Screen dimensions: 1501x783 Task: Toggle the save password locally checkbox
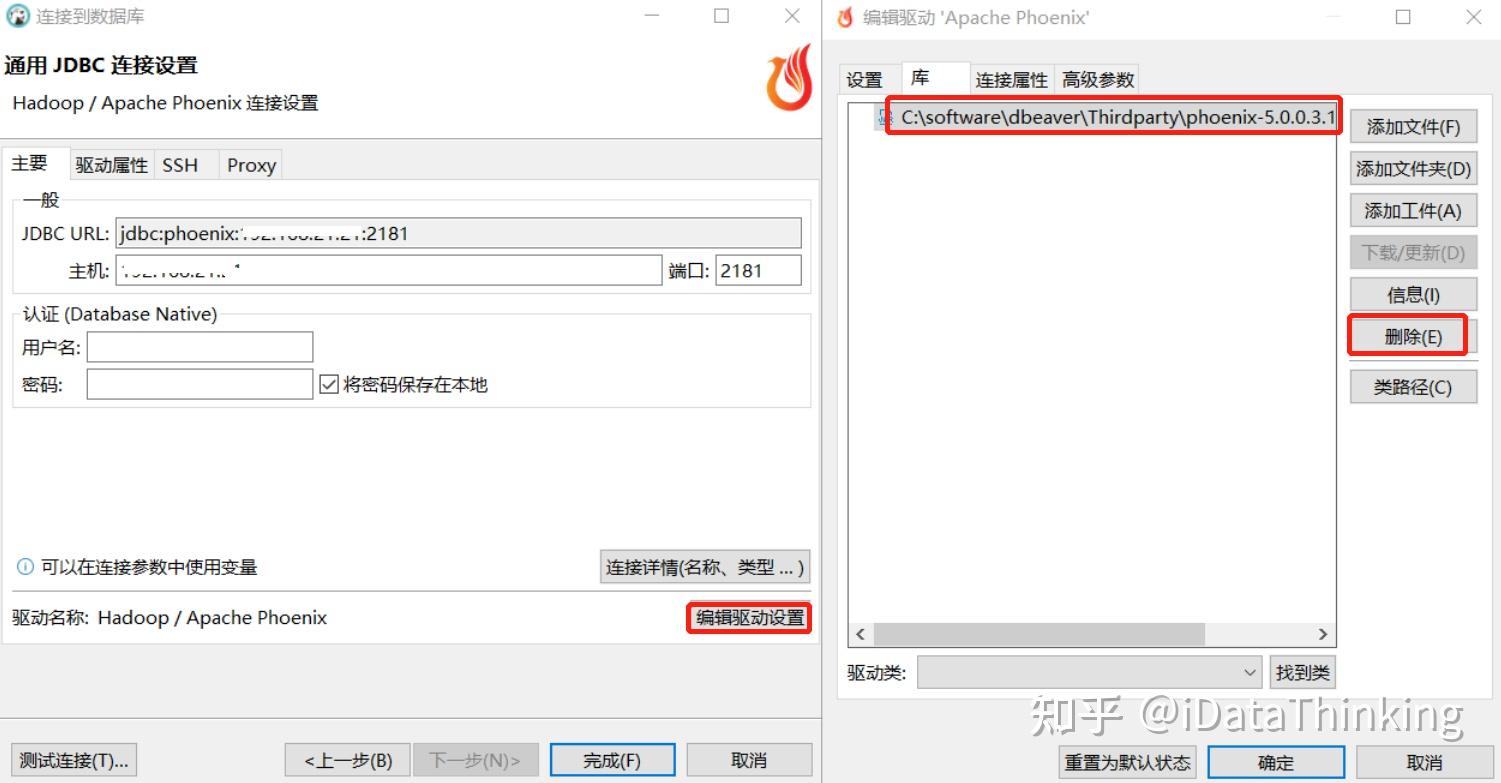[329, 384]
